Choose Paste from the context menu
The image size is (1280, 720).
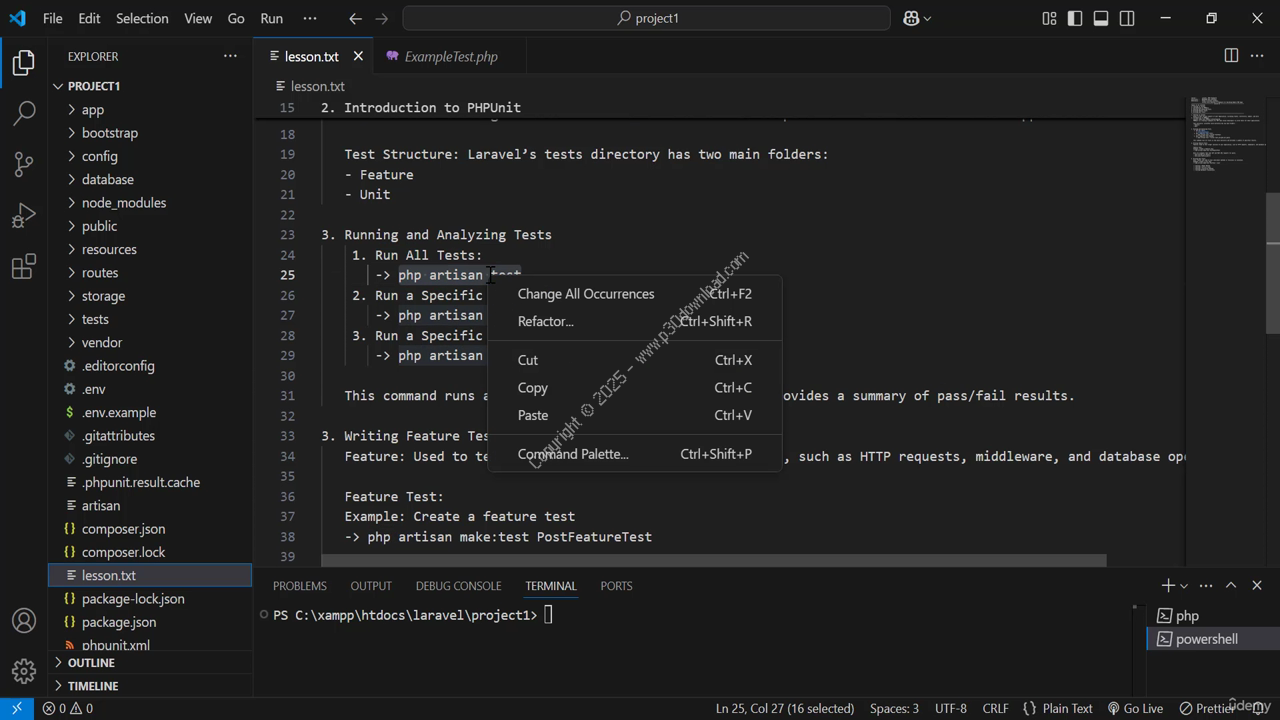[x=634, y=415]
